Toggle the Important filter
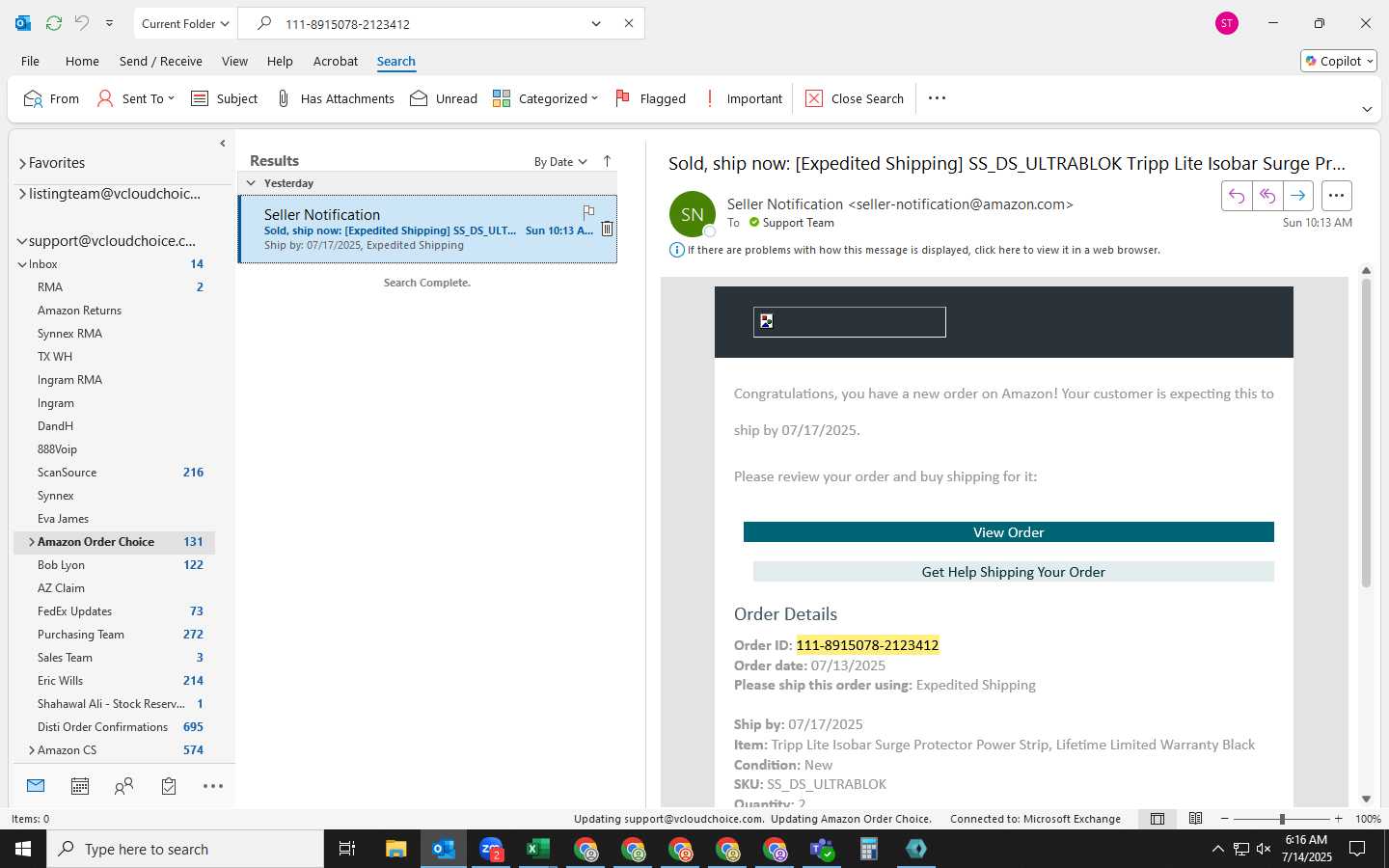The width and height of the screenshot is (1389, 868). pyautogui.click(x=744, y=98)
